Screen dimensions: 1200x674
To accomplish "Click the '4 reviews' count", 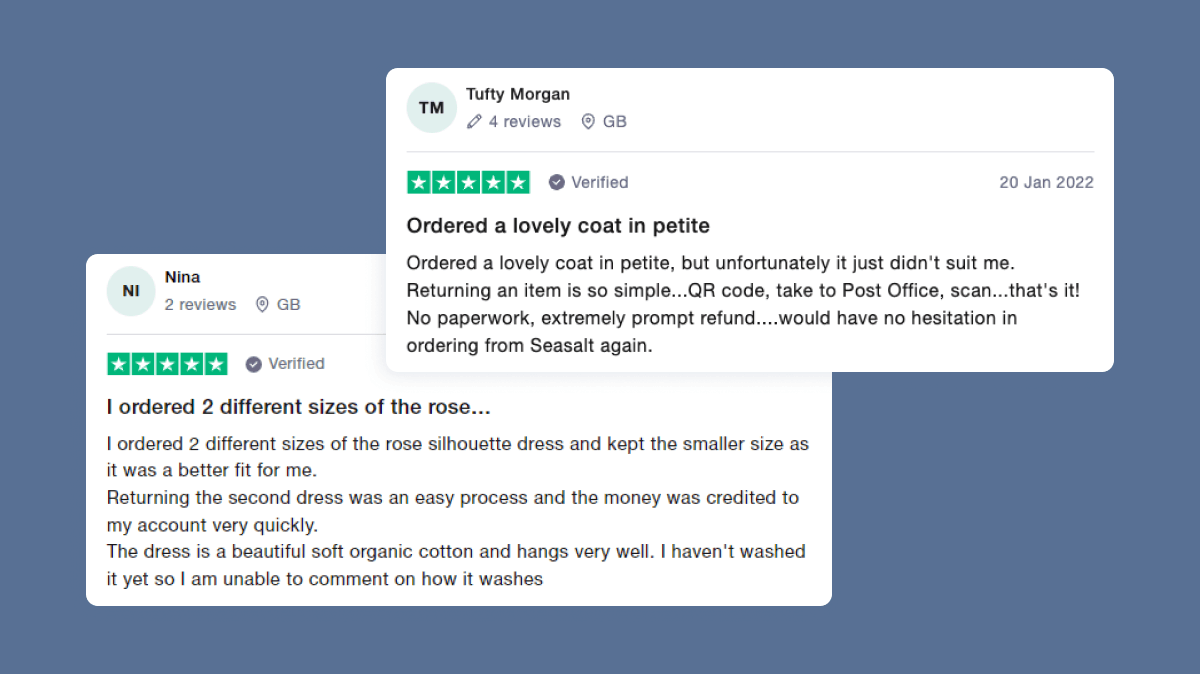I will point(524,122).
